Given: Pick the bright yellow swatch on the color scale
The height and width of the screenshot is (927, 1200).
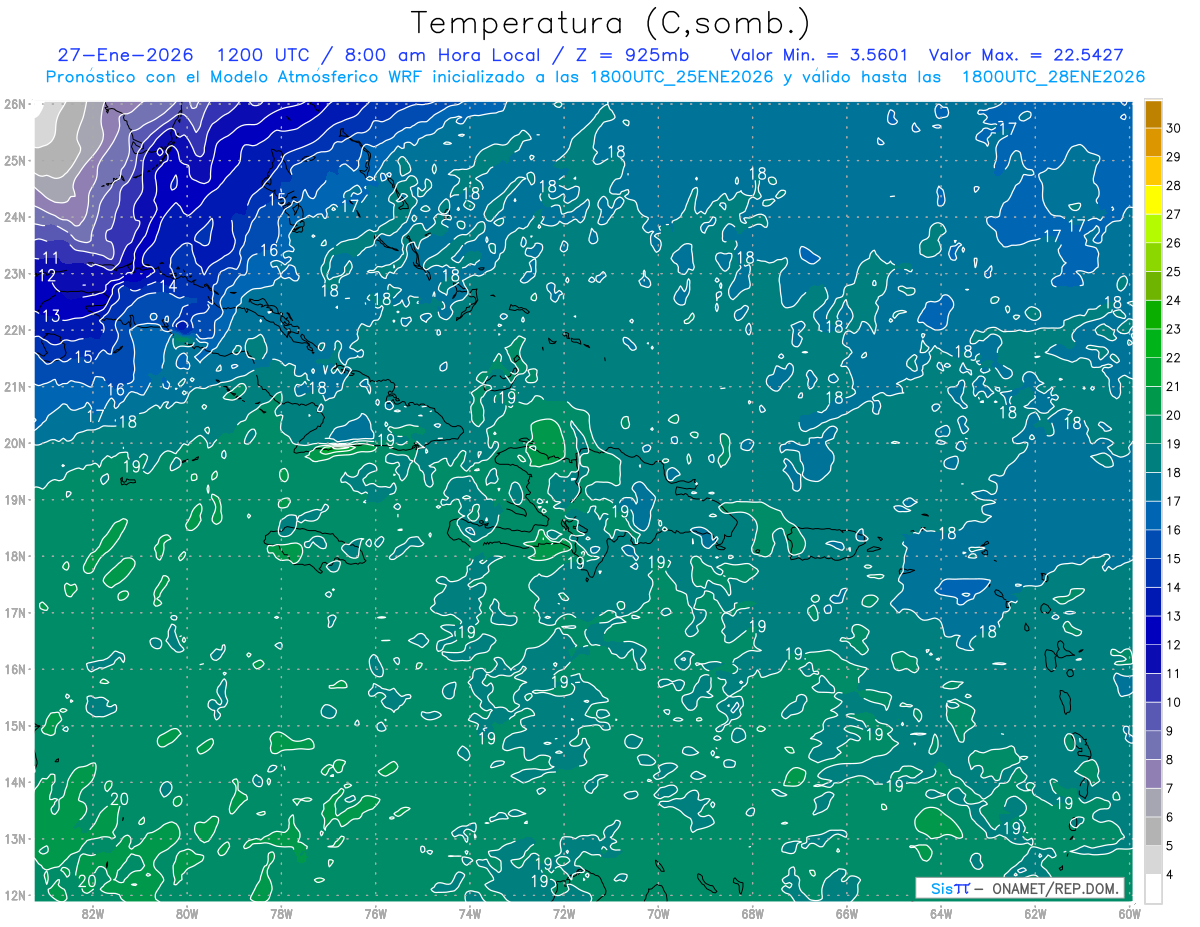Looking at the screenshot, I should coord(1153,200).
